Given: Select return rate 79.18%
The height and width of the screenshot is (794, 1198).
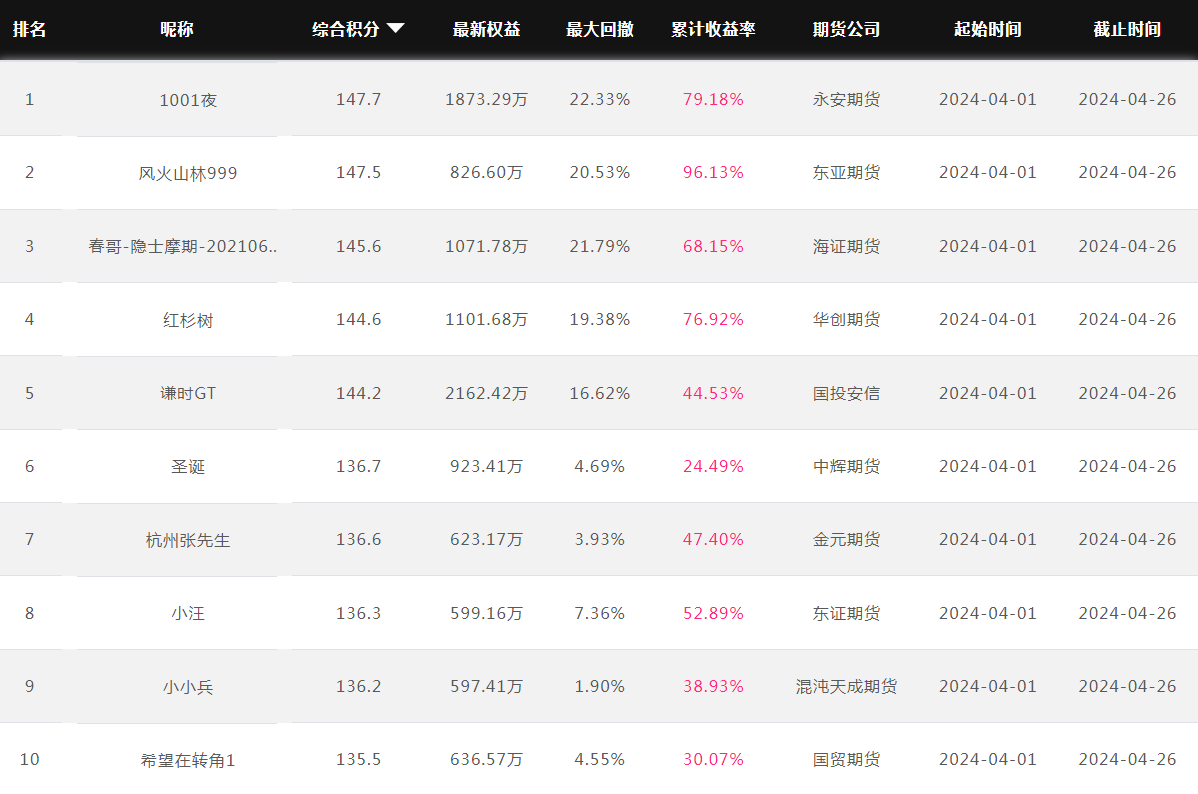Looking at the screenshot, I should (x=713, y=99).
